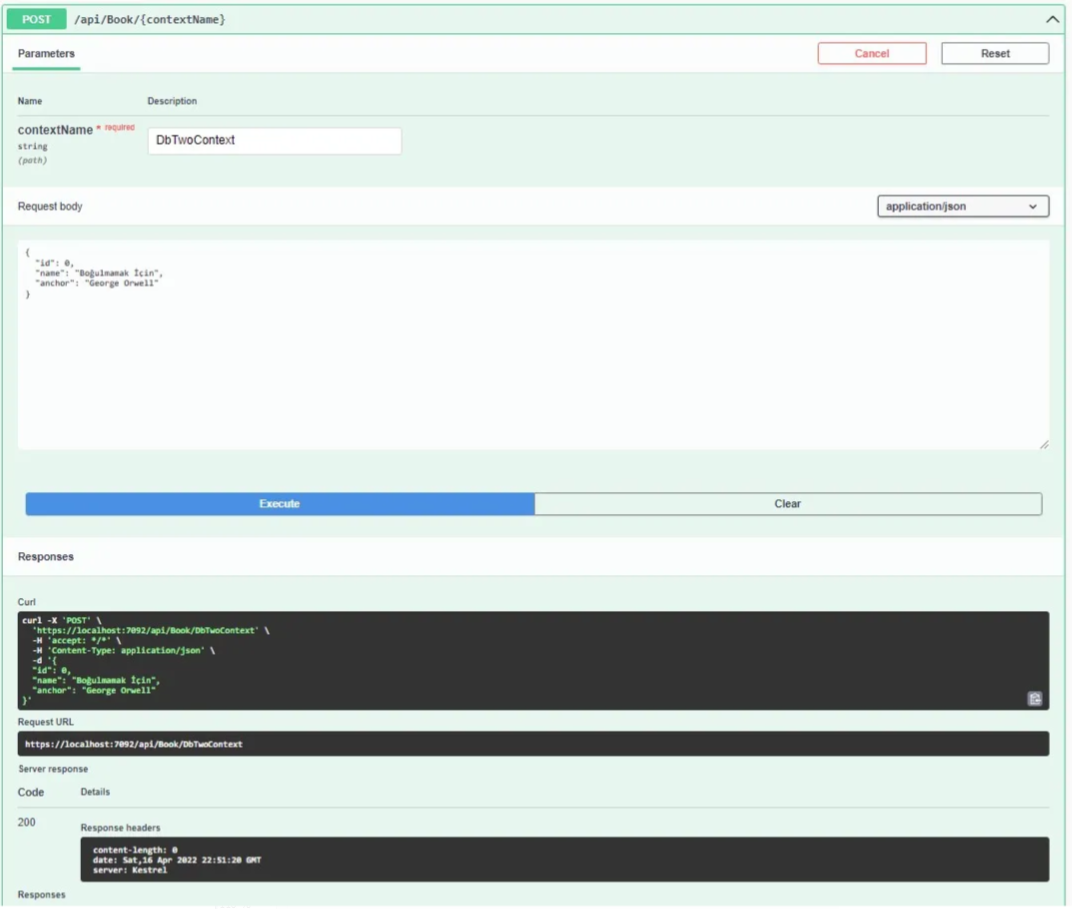Viewport: 1072px width, 909px height.
Task: Click the Server response label
Action: point(53,769)
